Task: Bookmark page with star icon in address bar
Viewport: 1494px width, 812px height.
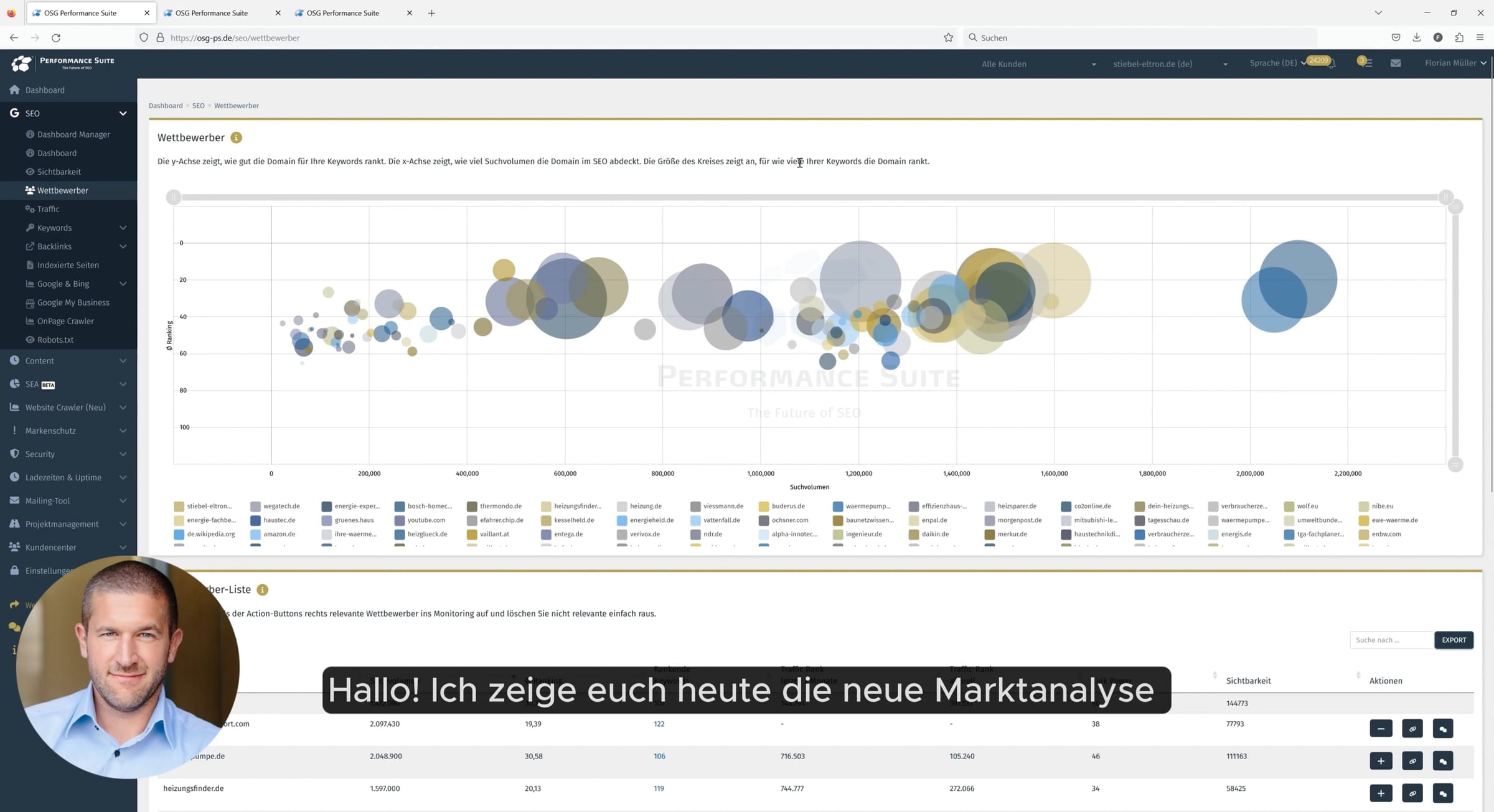Action: [948, 38]
